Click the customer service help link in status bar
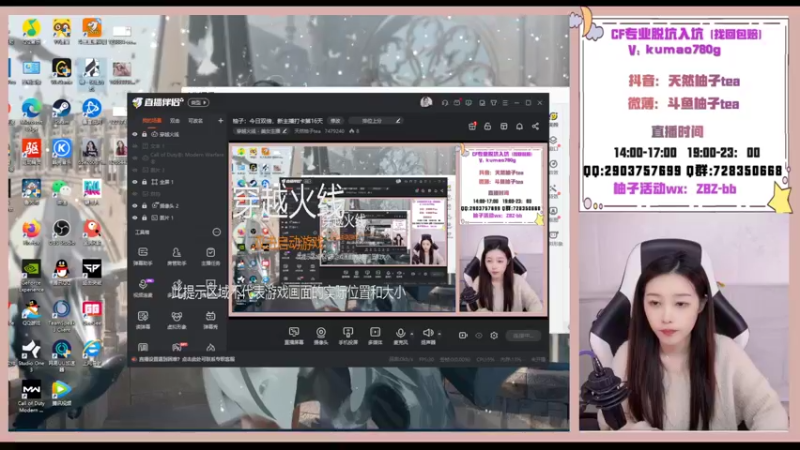The image size is (800, 450). (x=186, y=359)
